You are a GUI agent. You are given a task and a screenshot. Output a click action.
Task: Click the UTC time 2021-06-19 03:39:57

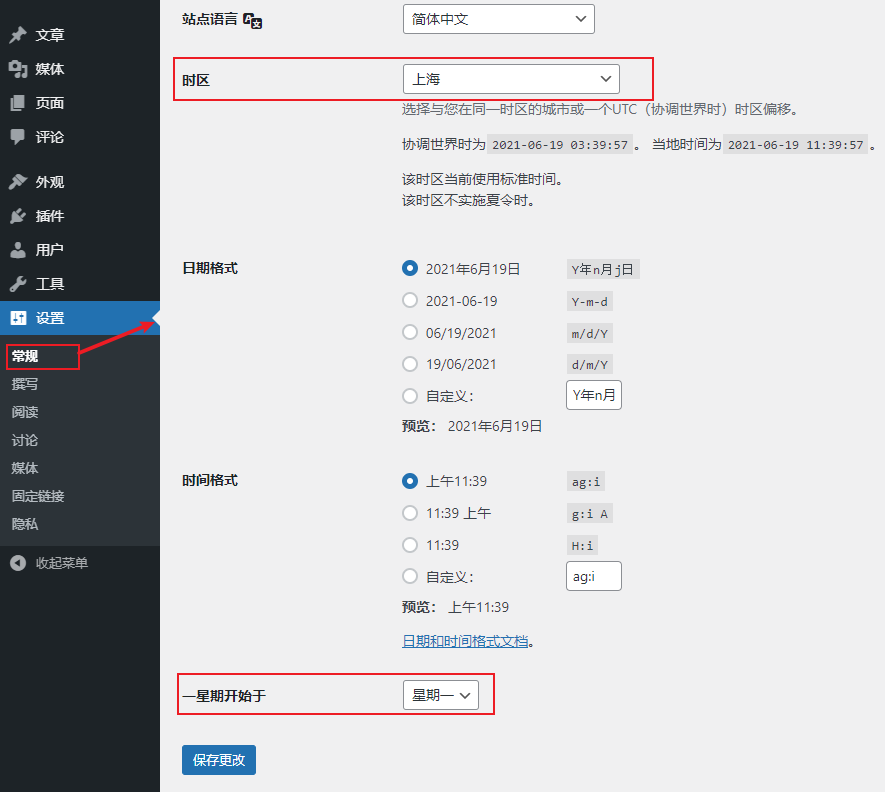pyautogui.click(x=560, y=145)
